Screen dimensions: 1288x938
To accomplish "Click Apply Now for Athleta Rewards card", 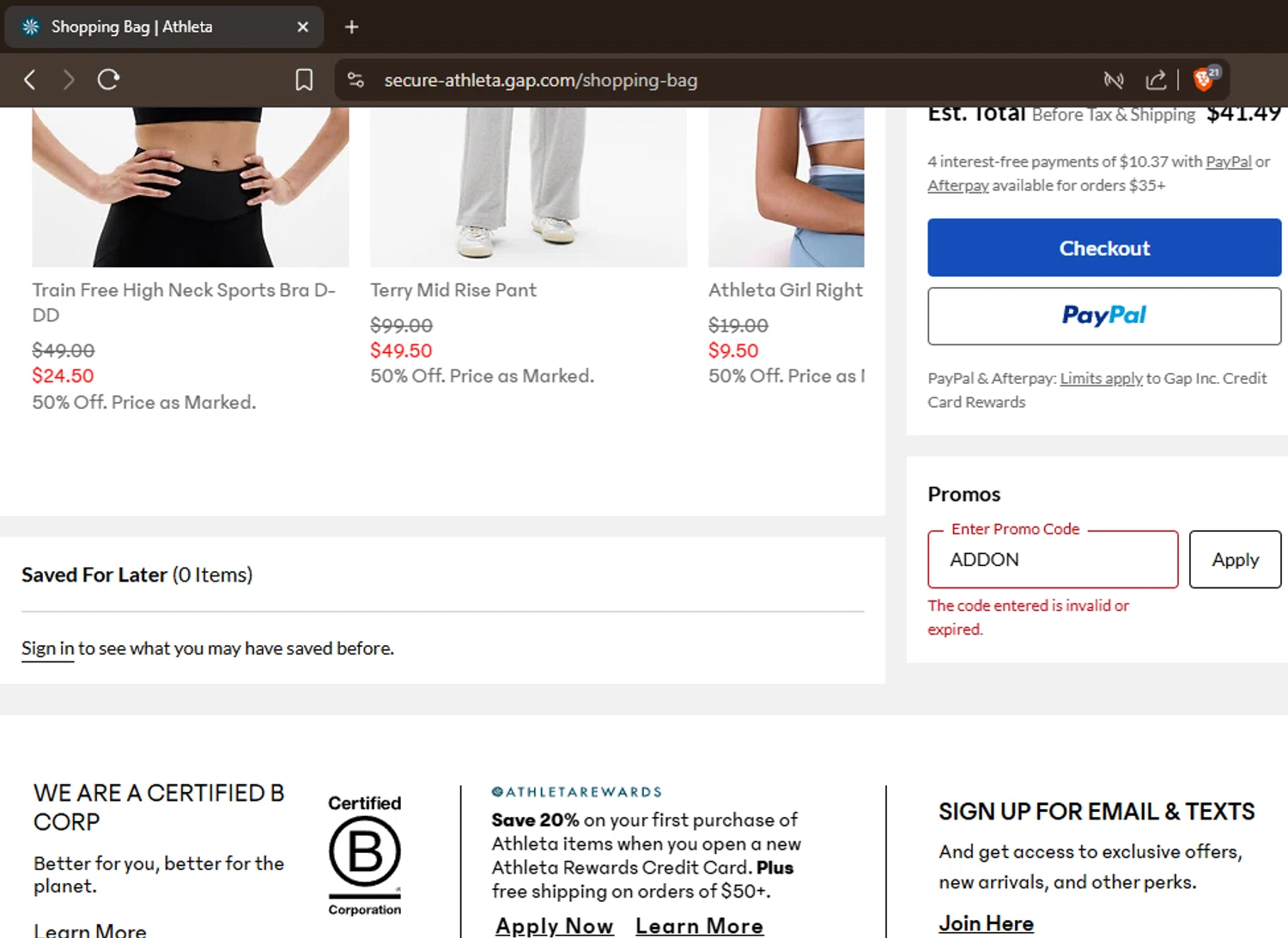I will pos(555,926).
